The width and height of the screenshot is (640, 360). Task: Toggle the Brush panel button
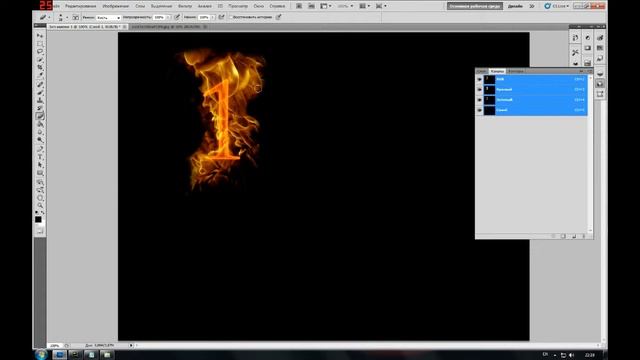point(76,17)
